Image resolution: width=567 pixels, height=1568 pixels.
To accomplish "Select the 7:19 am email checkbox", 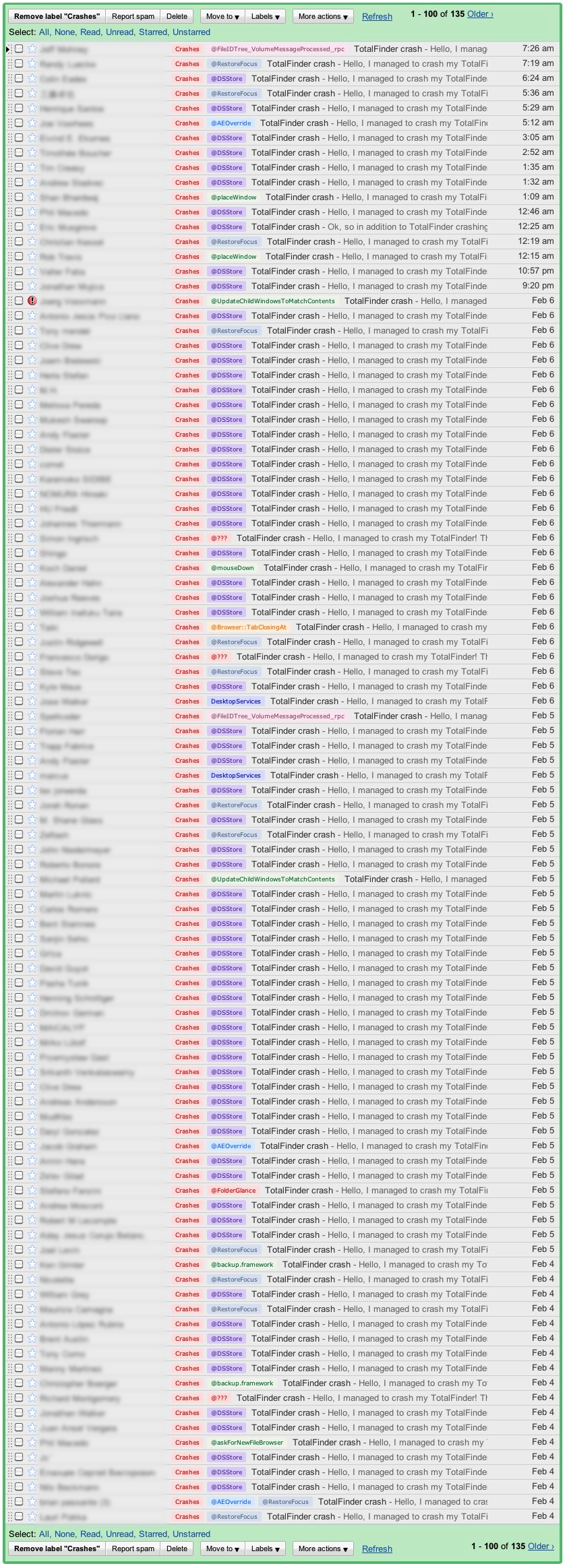I will coord(19,63).
